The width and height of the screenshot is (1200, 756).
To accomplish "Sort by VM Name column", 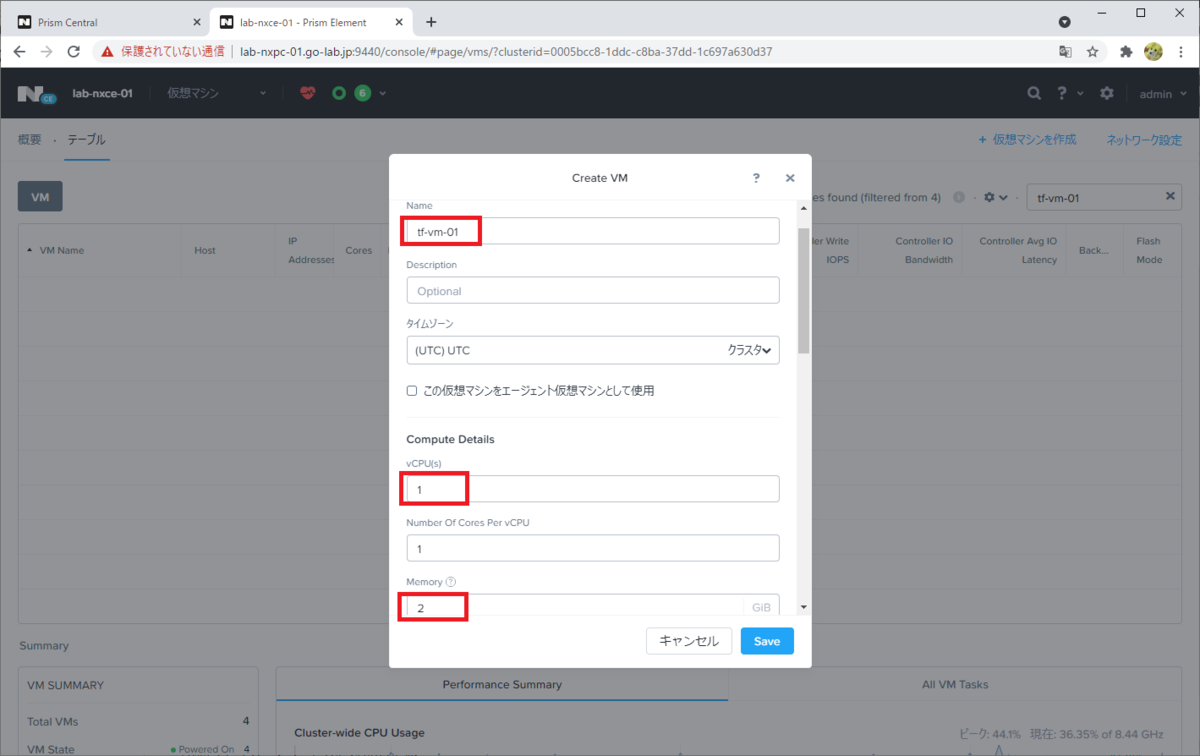I will pos(60,250).
